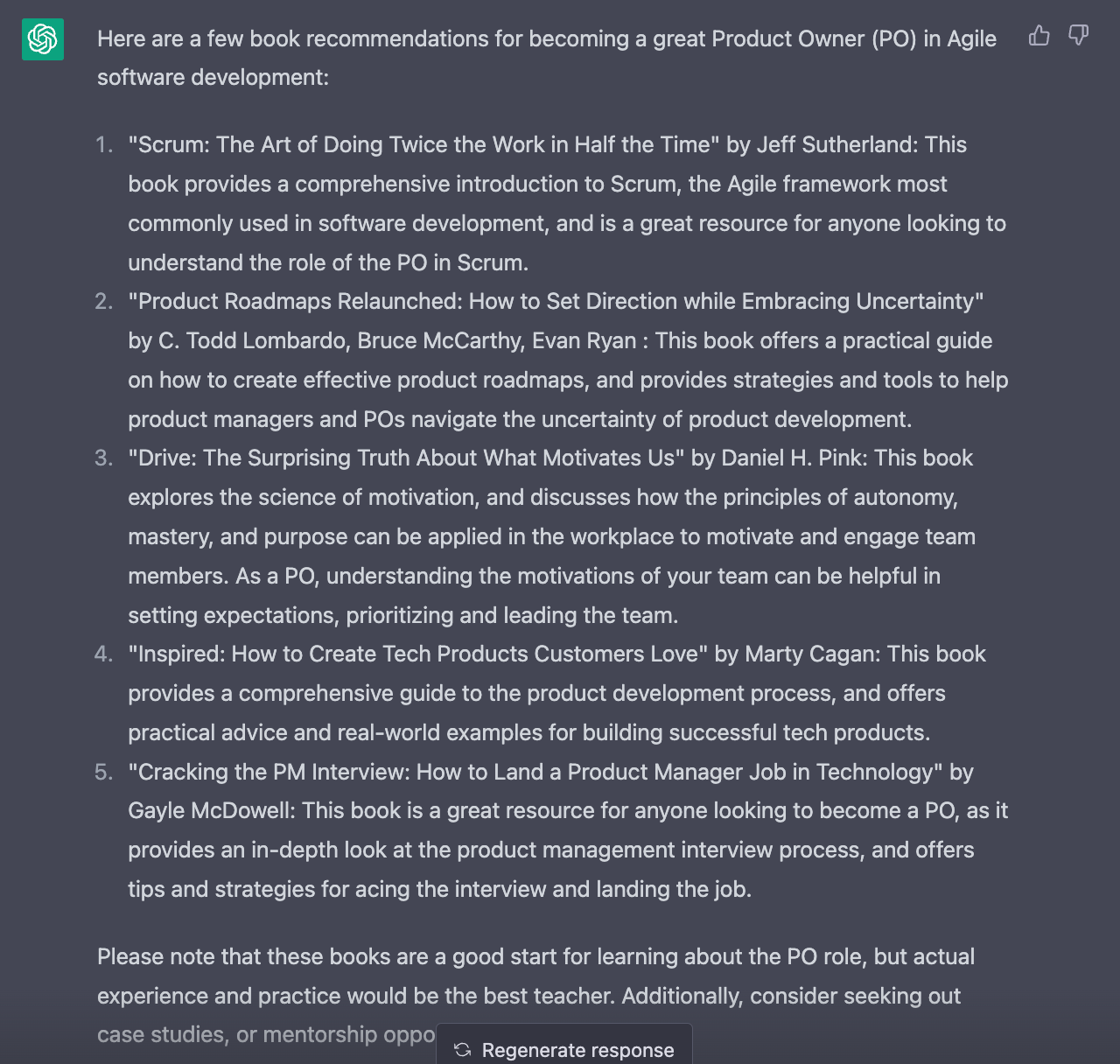Click list number 3 marker
The height and width of the screenshot is (1064, 1120).
(104, 458)
